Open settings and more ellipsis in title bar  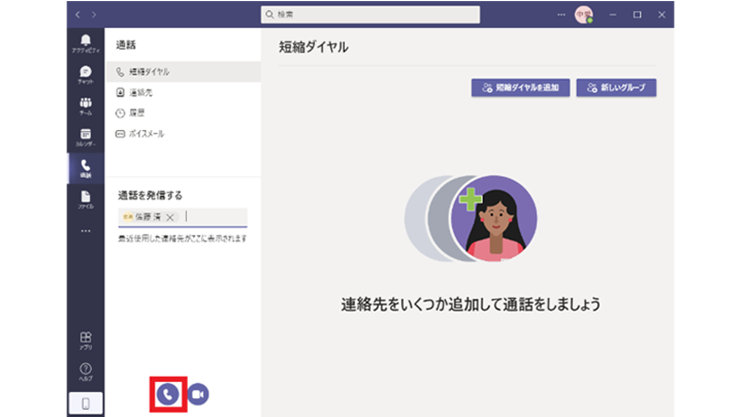coord(561,15)
